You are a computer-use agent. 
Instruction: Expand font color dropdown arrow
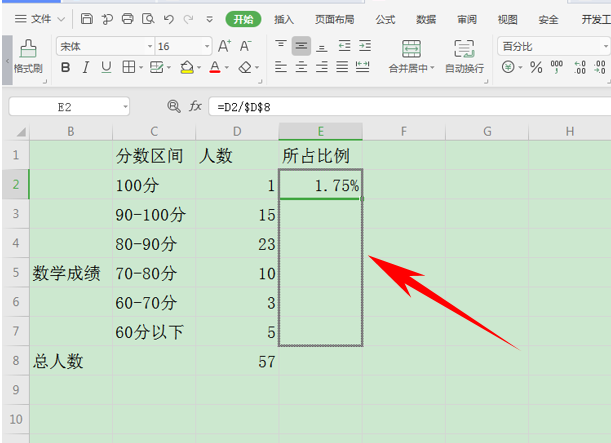coord(226,68)
